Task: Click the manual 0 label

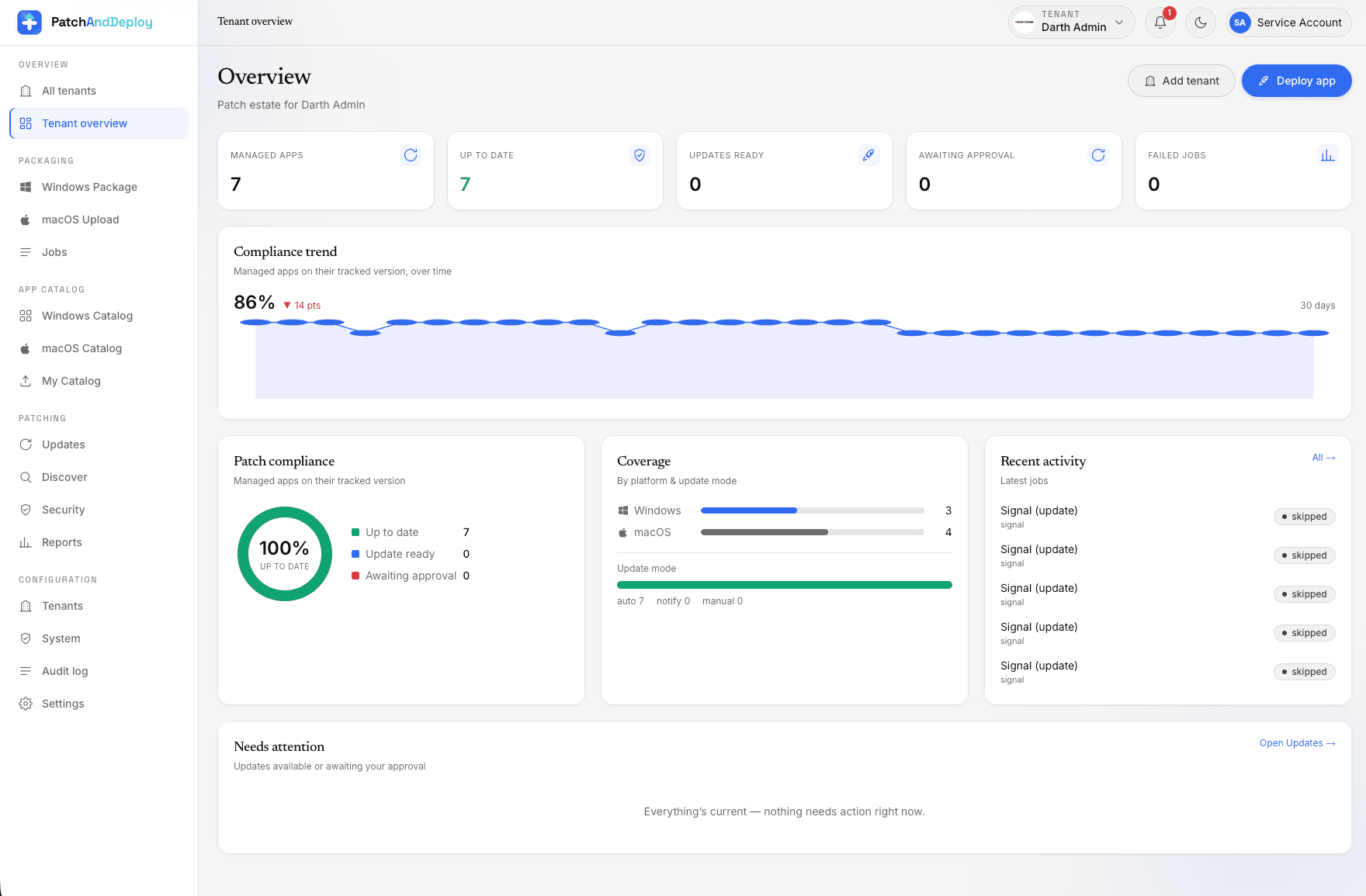Action: click(x=723, y=601)
